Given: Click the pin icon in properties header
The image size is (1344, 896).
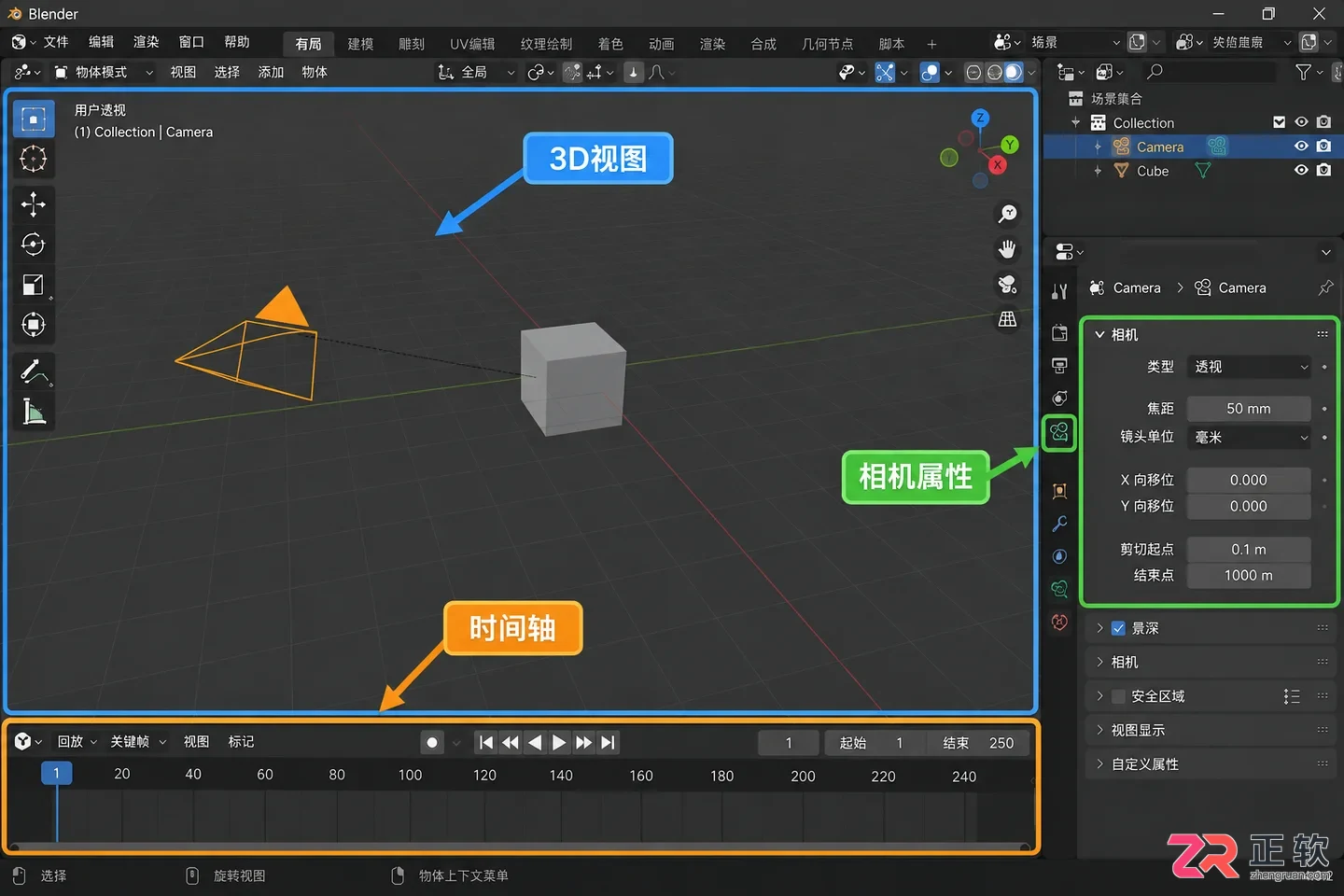Looking at the screenshot, I should (1325, 287).
